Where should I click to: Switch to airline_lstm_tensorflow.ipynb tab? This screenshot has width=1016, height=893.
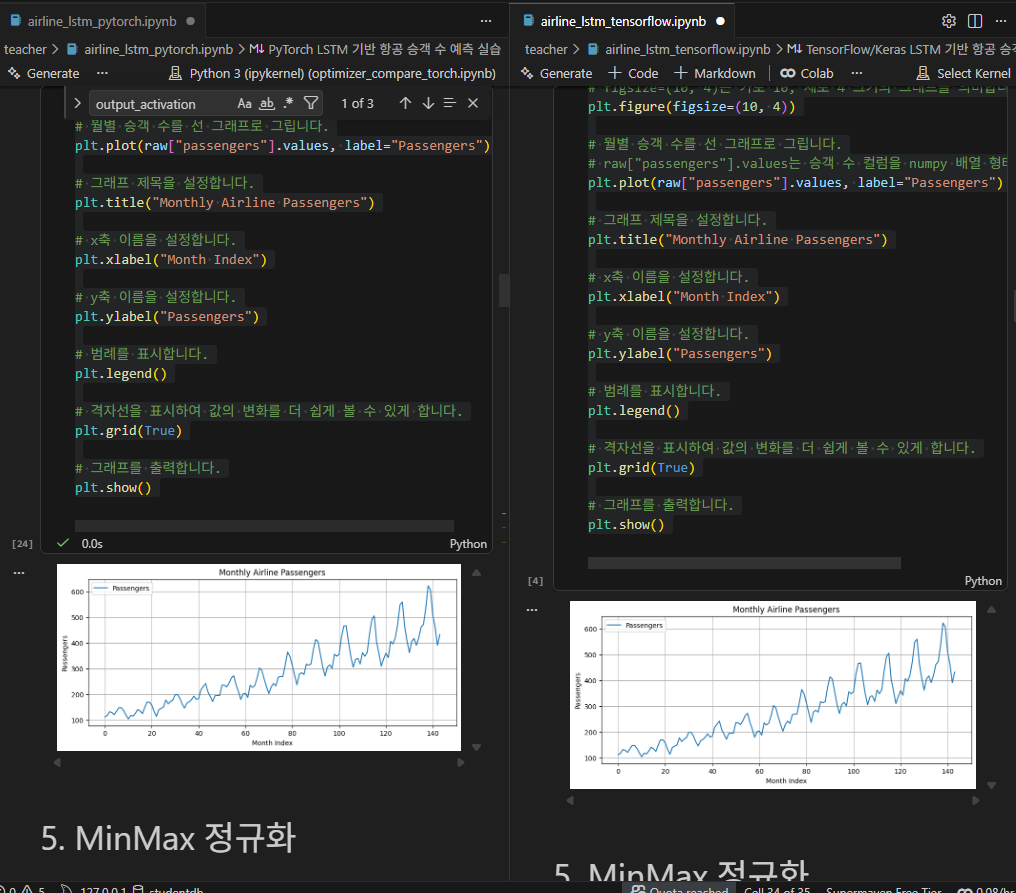[622, 21]
